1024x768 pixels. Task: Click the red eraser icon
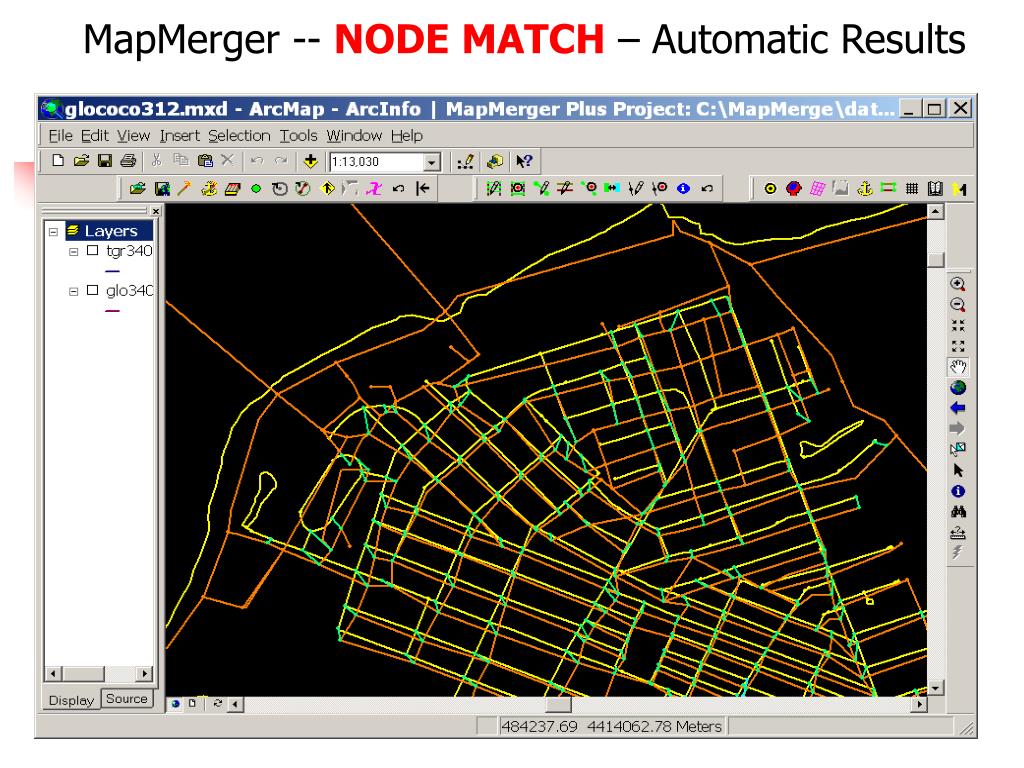[232, 189]
